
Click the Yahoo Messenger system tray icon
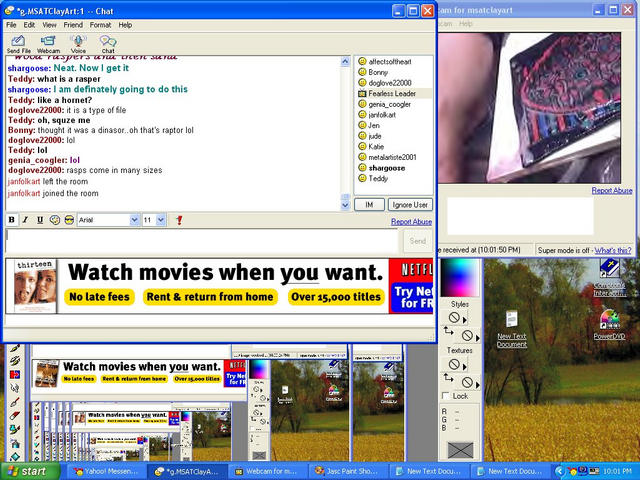(573, 471)
